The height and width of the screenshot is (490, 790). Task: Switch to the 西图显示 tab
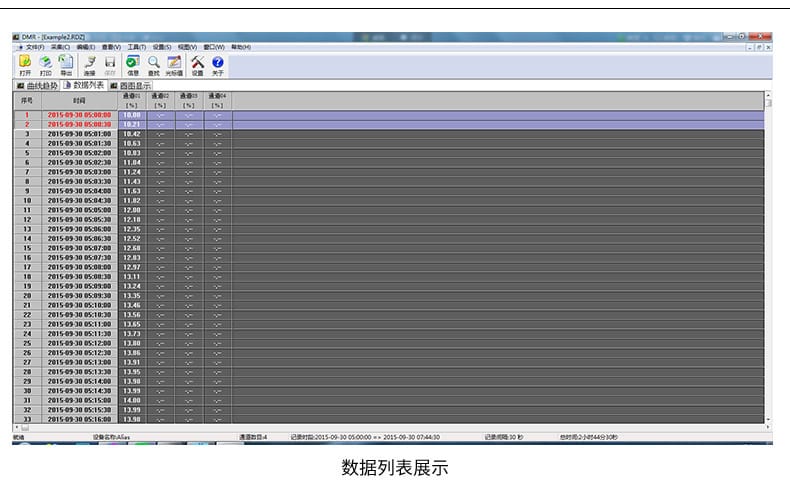point(130,86)
